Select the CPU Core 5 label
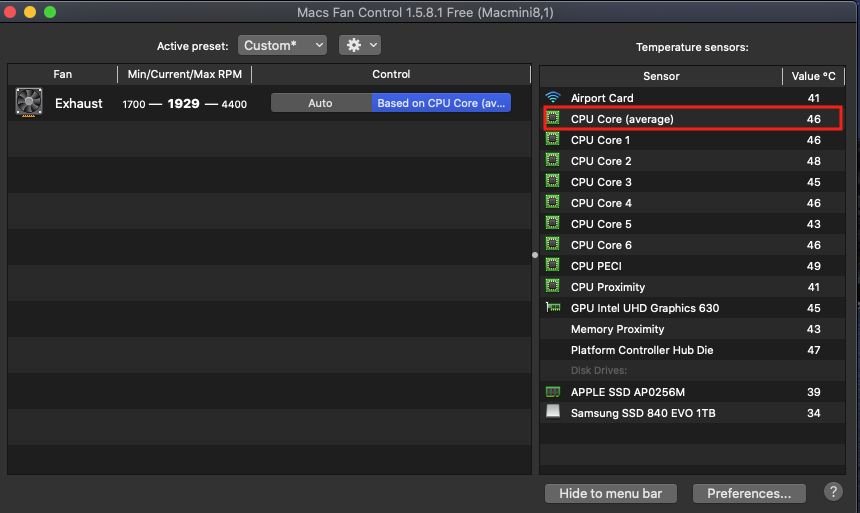Image resolution: width=860 pixels, height=513 pixels. tap(601, 224)
